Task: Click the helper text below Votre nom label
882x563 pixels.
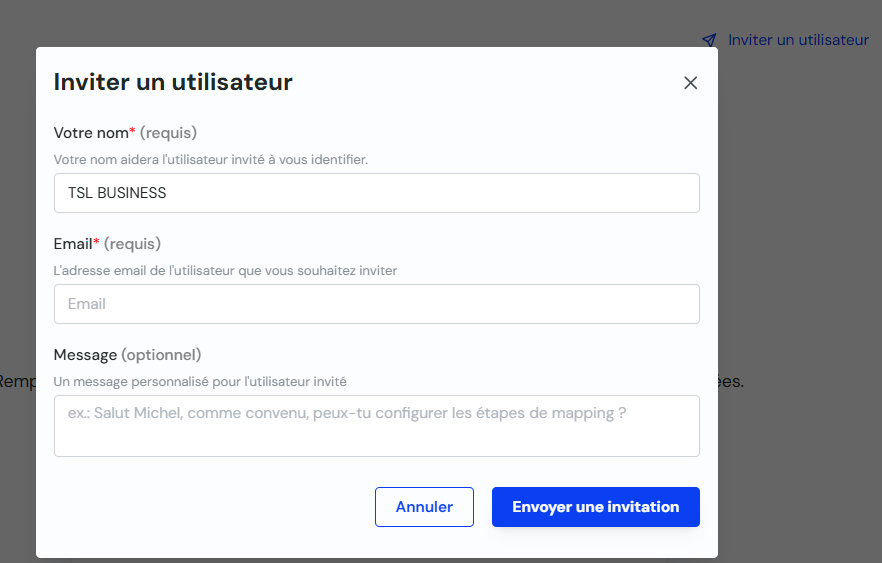Action: [211, 159]
